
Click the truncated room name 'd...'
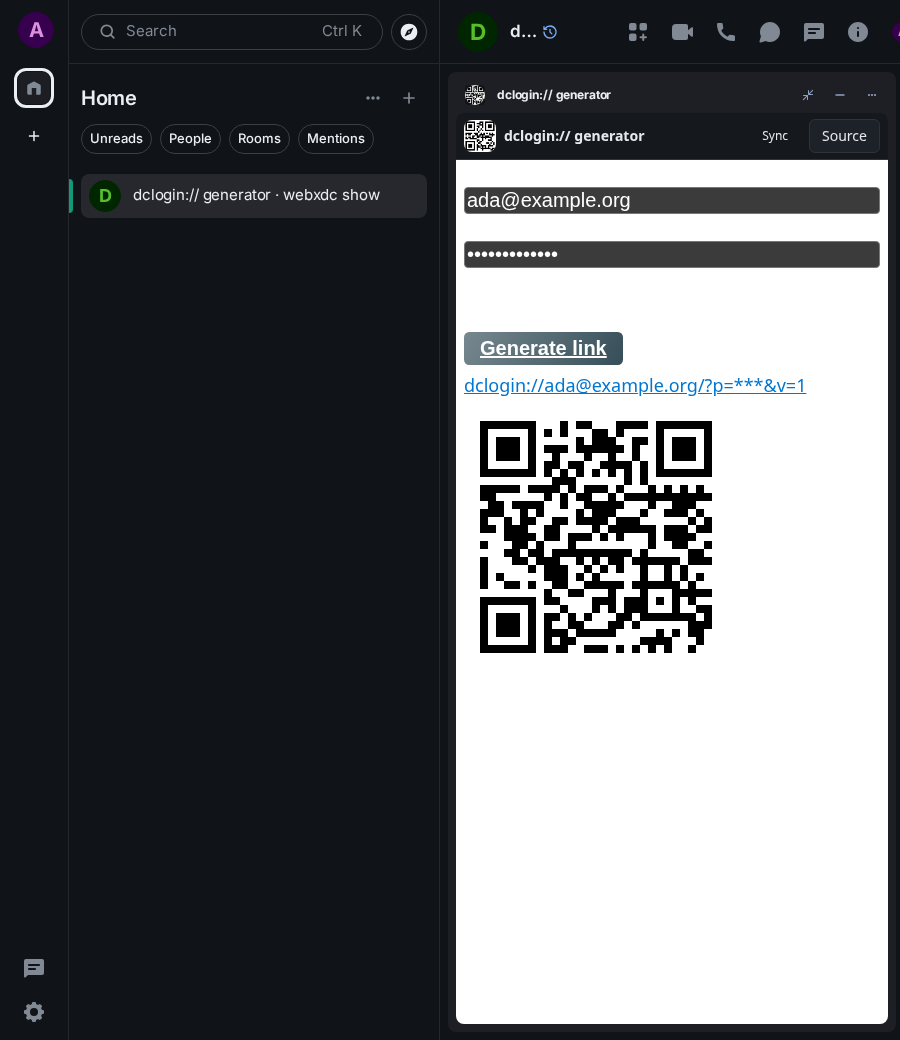[x=523, y=32]
